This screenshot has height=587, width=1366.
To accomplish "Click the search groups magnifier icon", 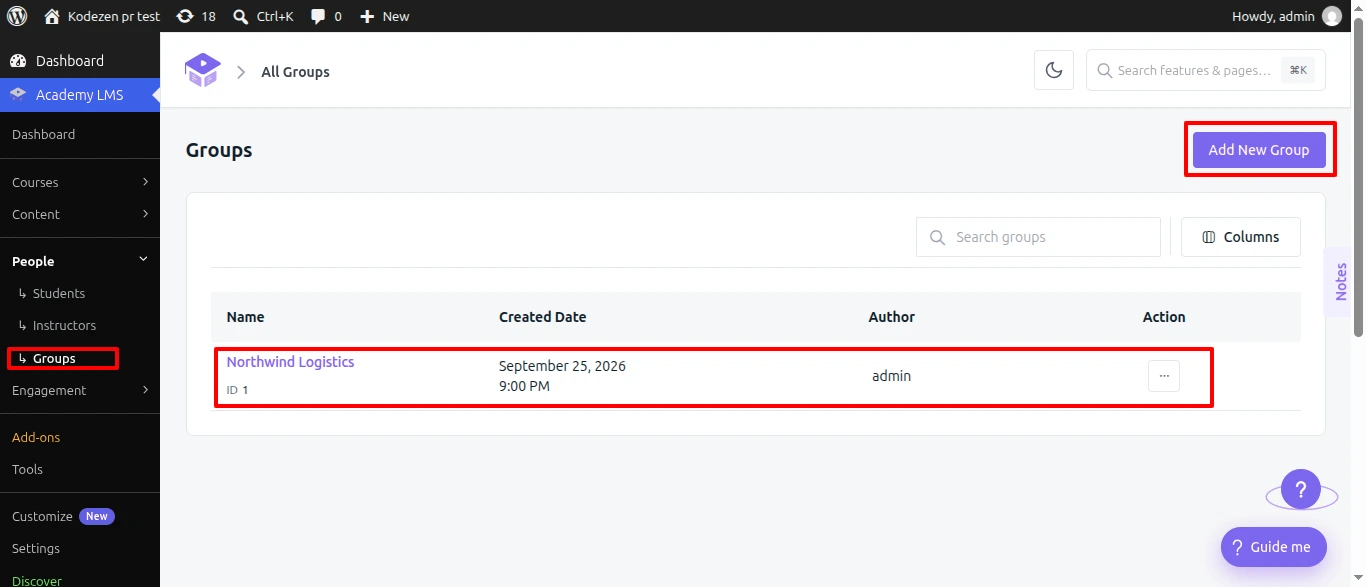I will 937,237.
